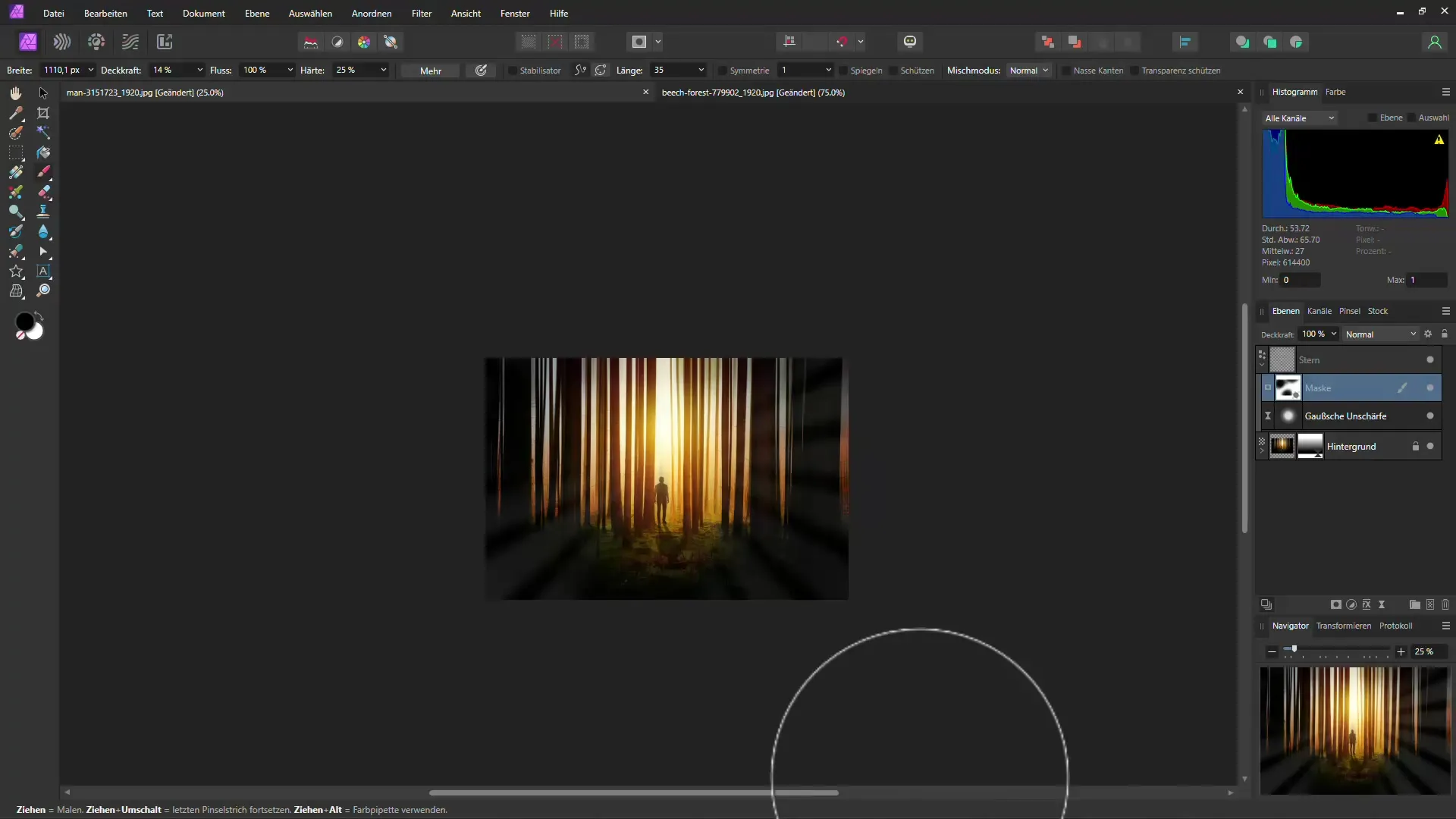This screenshot has height=819, width=1456.
Task: Open the Breite width dropdown
Action: tap(91, 70)
